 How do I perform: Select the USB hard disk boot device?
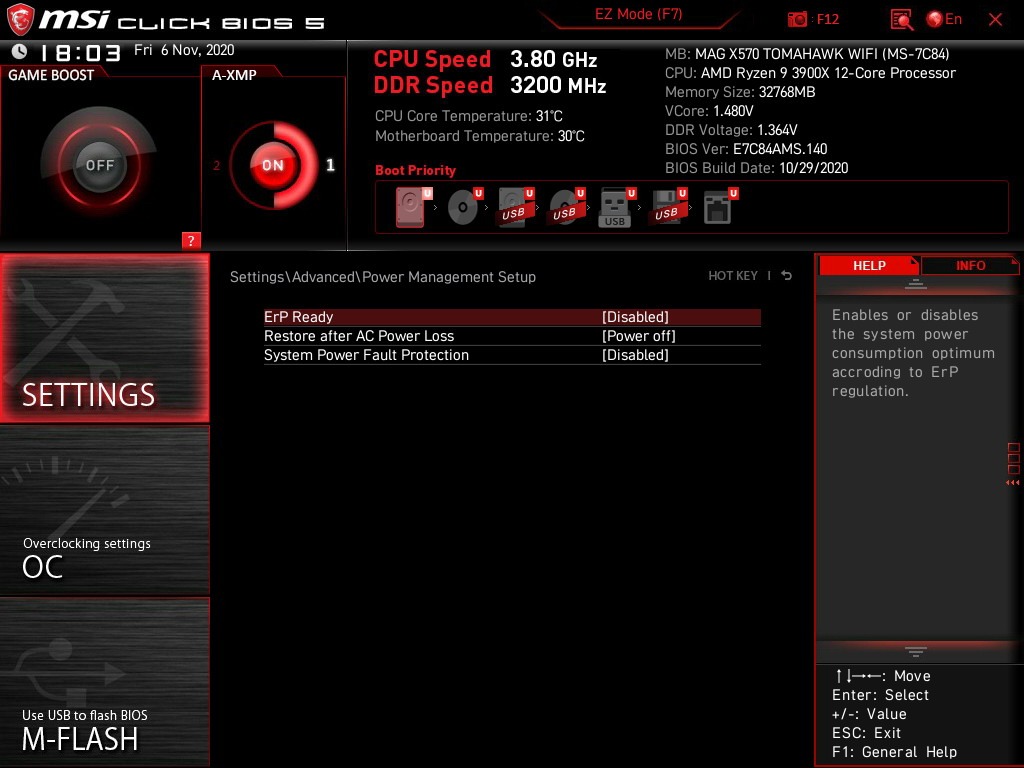[x=515, y=207]
